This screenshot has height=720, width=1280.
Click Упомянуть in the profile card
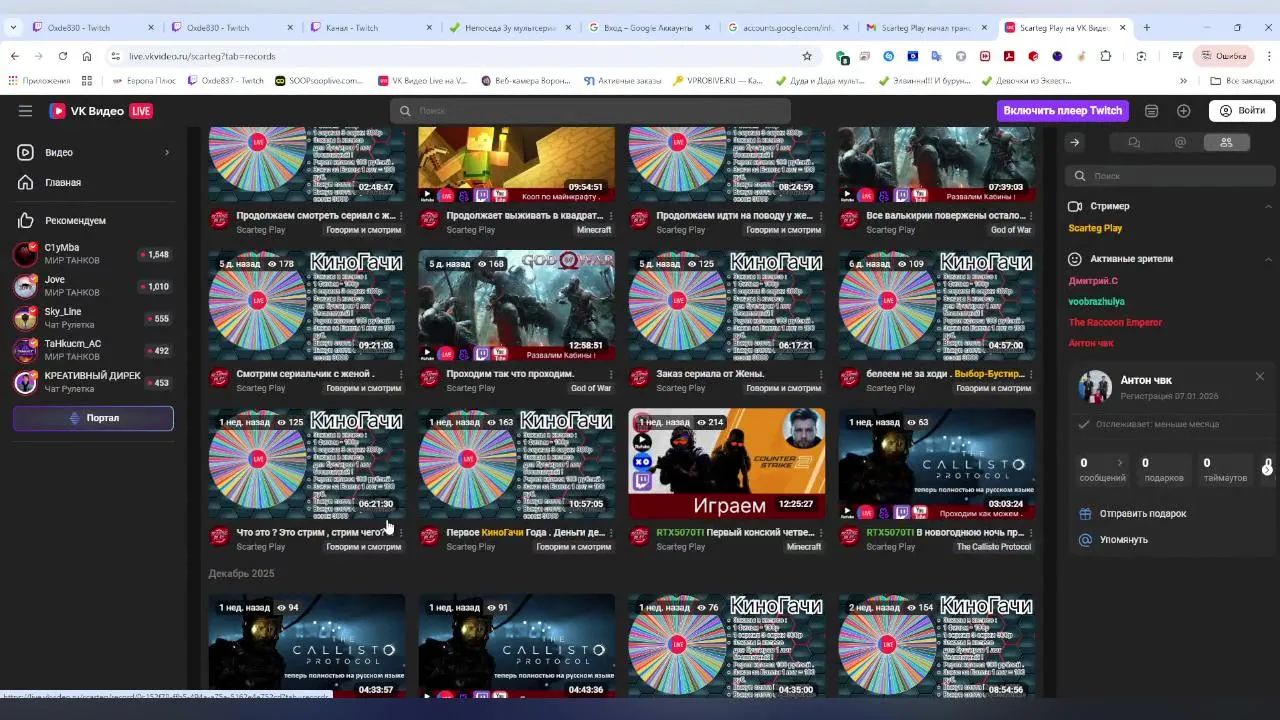(x=1124, y=539)
